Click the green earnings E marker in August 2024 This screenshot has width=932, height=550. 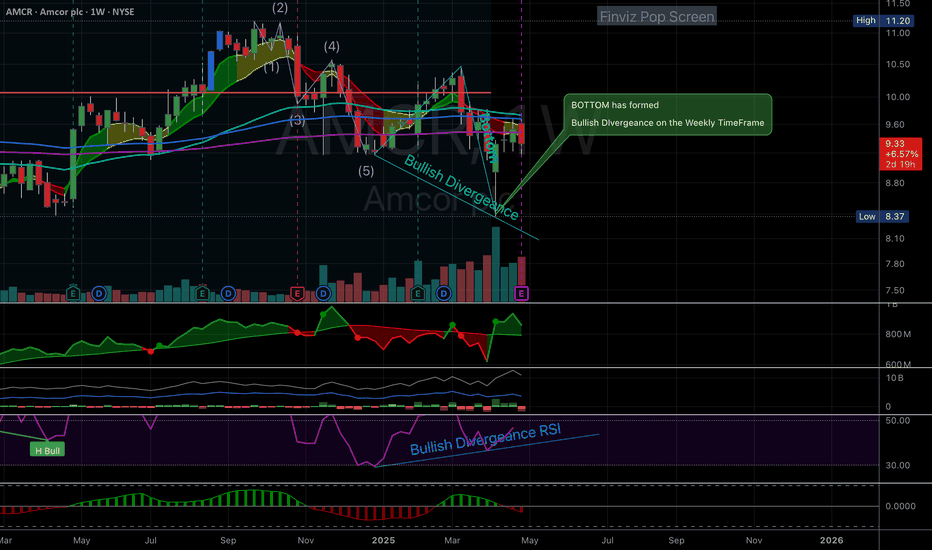202,293
